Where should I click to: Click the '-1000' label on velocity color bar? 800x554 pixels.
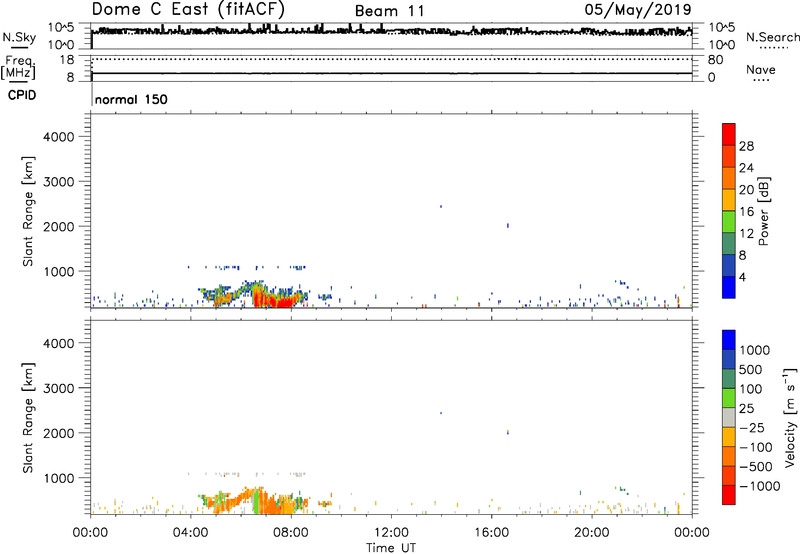pos(759,486)
